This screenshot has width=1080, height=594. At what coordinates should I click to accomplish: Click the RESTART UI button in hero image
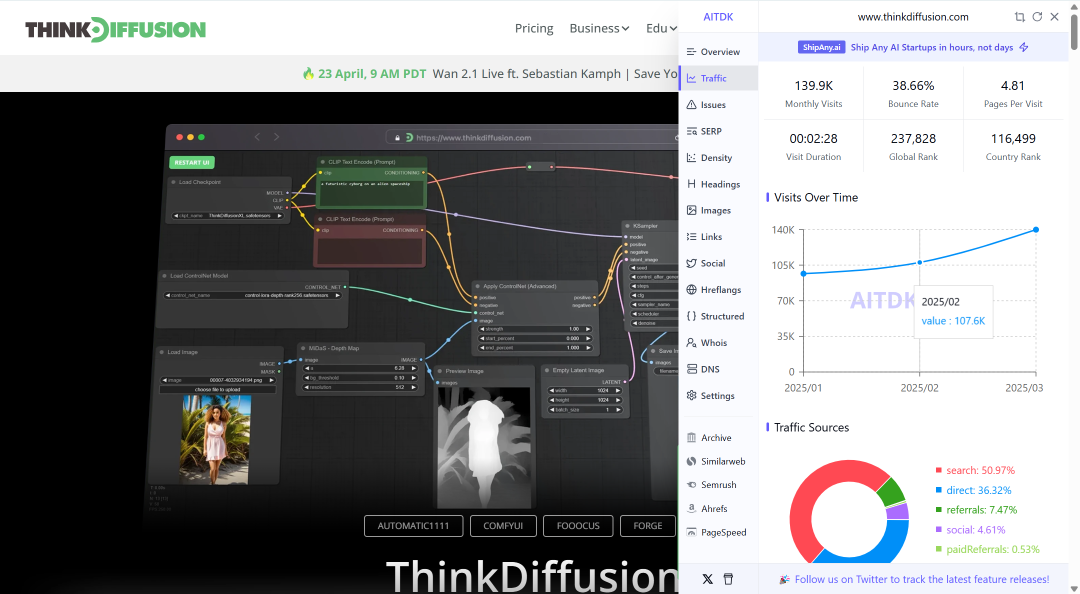pyautogui.click(x=191, y=163)
